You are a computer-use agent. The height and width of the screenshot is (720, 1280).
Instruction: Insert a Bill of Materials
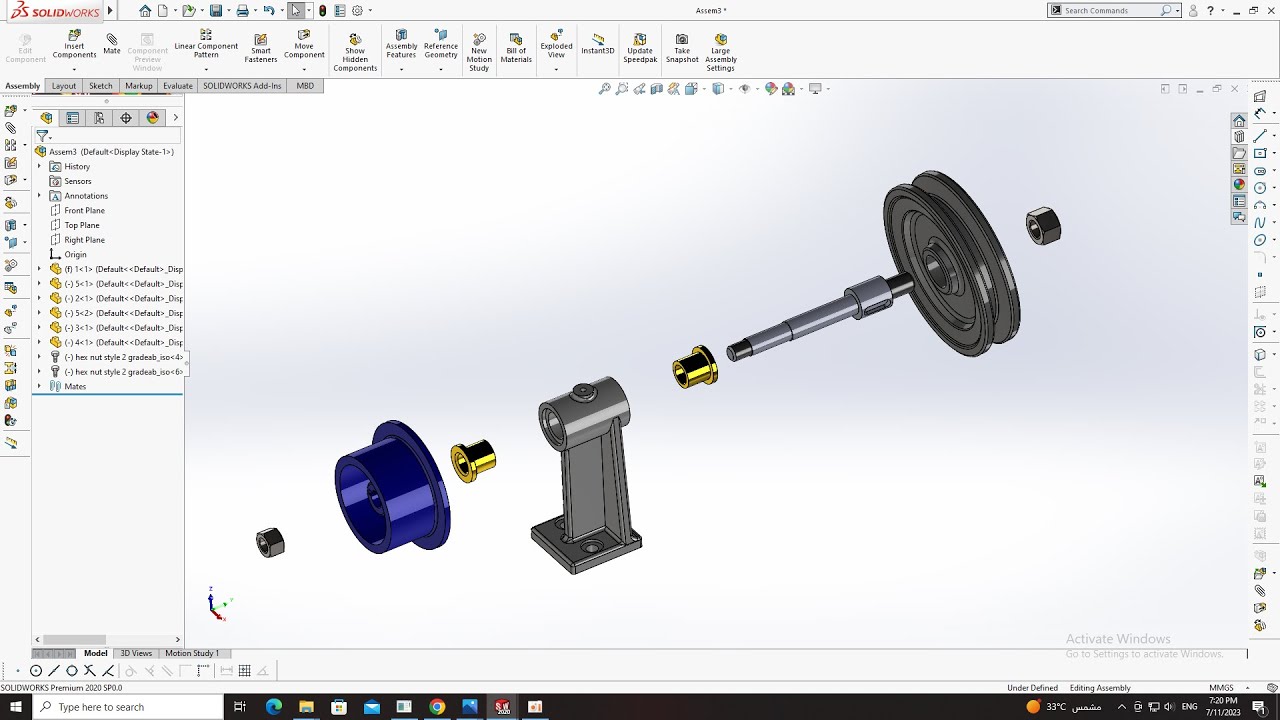[x=516, y=48]
